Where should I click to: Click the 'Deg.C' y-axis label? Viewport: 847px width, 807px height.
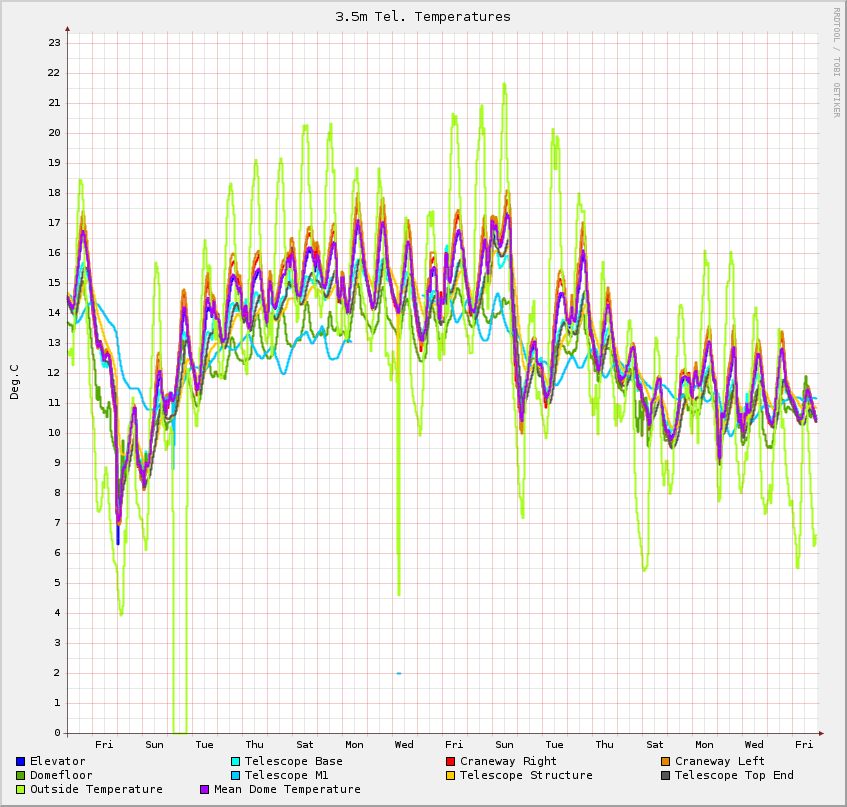[x=14, y=382]
